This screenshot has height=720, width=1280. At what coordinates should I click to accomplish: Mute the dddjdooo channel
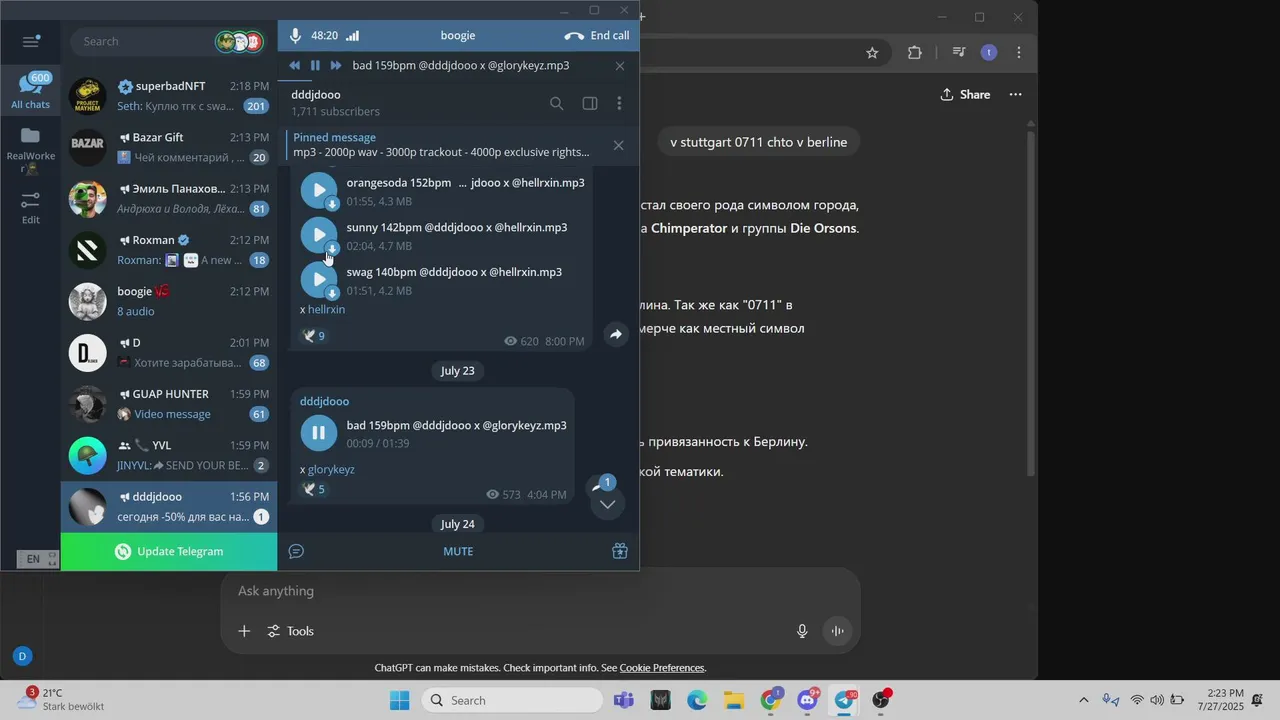coord(458,551)
